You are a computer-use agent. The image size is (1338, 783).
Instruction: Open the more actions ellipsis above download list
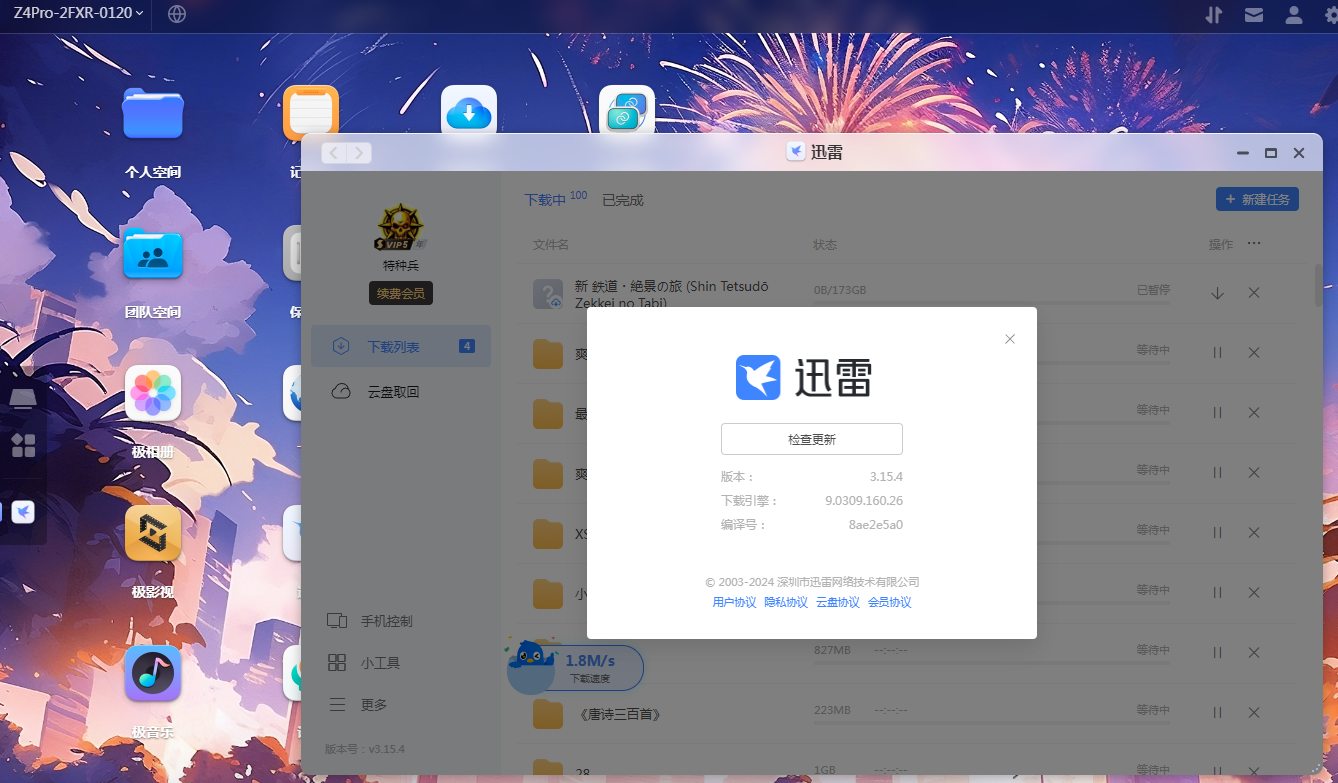(1255, 243)
